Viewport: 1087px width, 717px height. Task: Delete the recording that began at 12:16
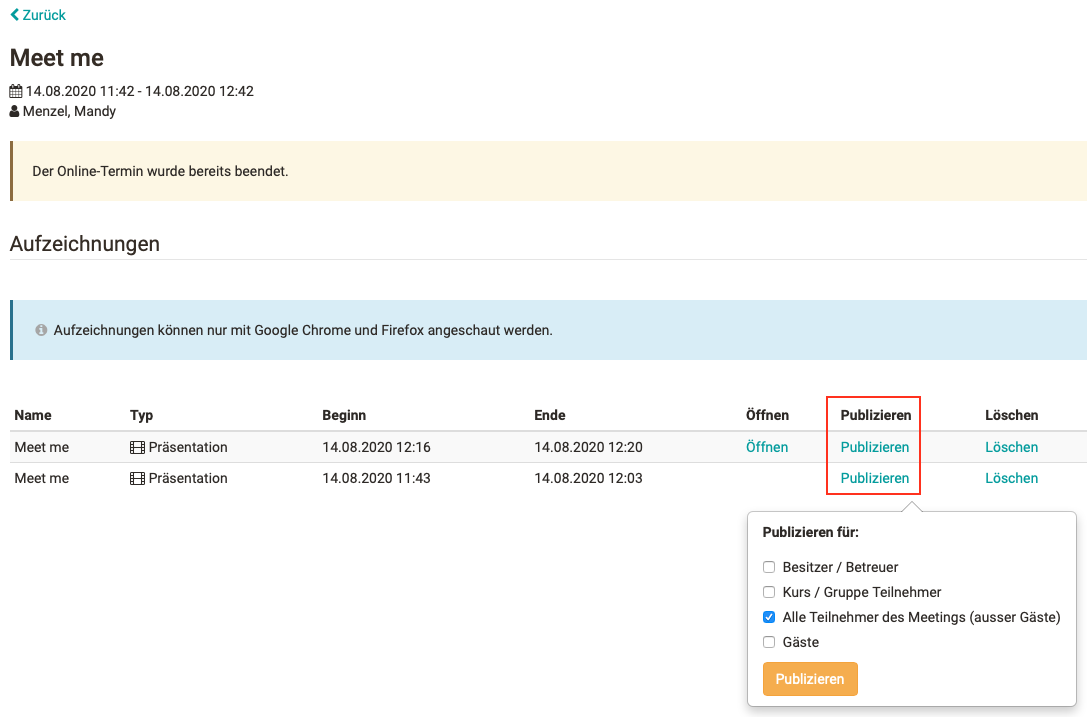click(1011, 447)
